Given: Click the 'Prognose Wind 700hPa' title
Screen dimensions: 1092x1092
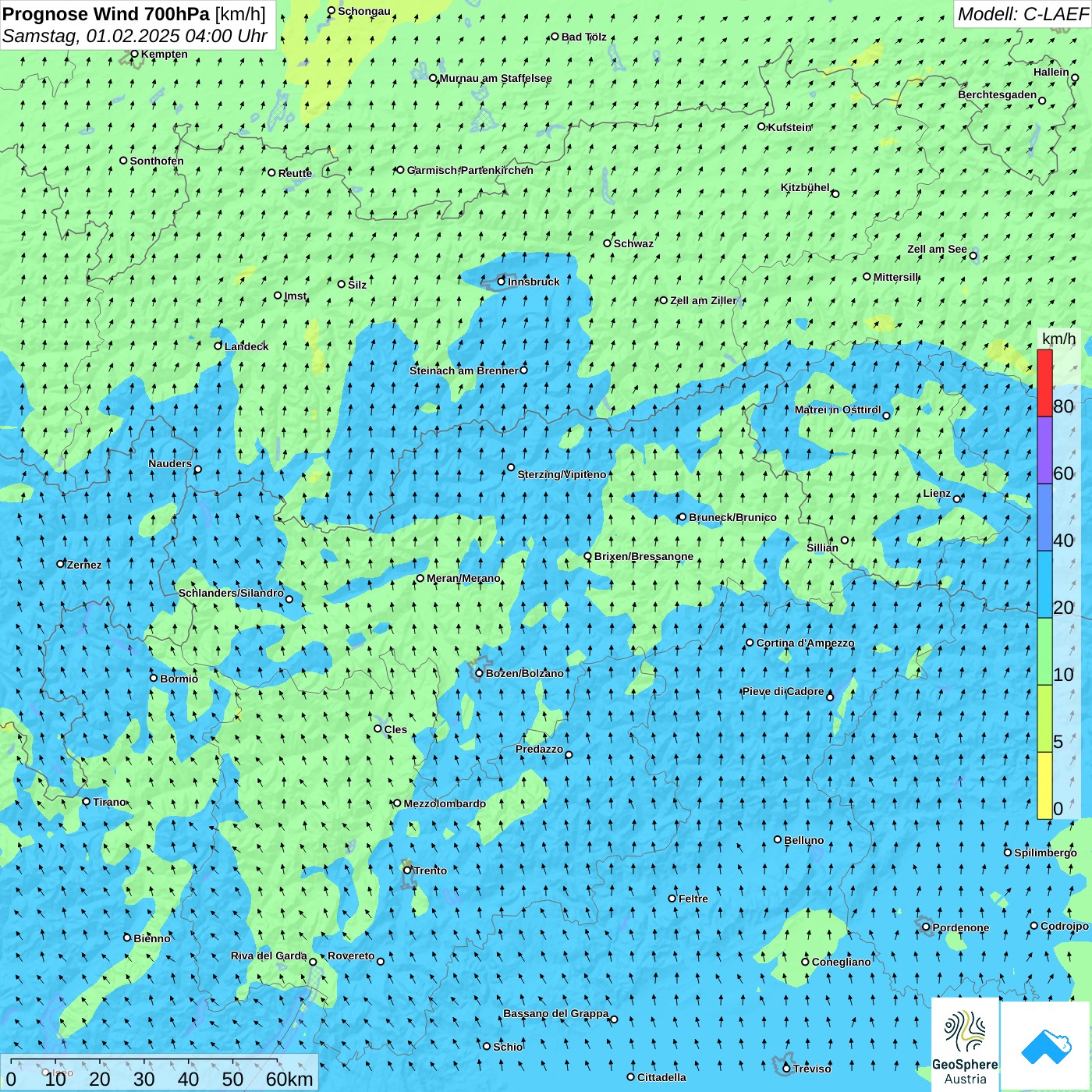Looking at the screenshot, I should (x=106, y=14).
